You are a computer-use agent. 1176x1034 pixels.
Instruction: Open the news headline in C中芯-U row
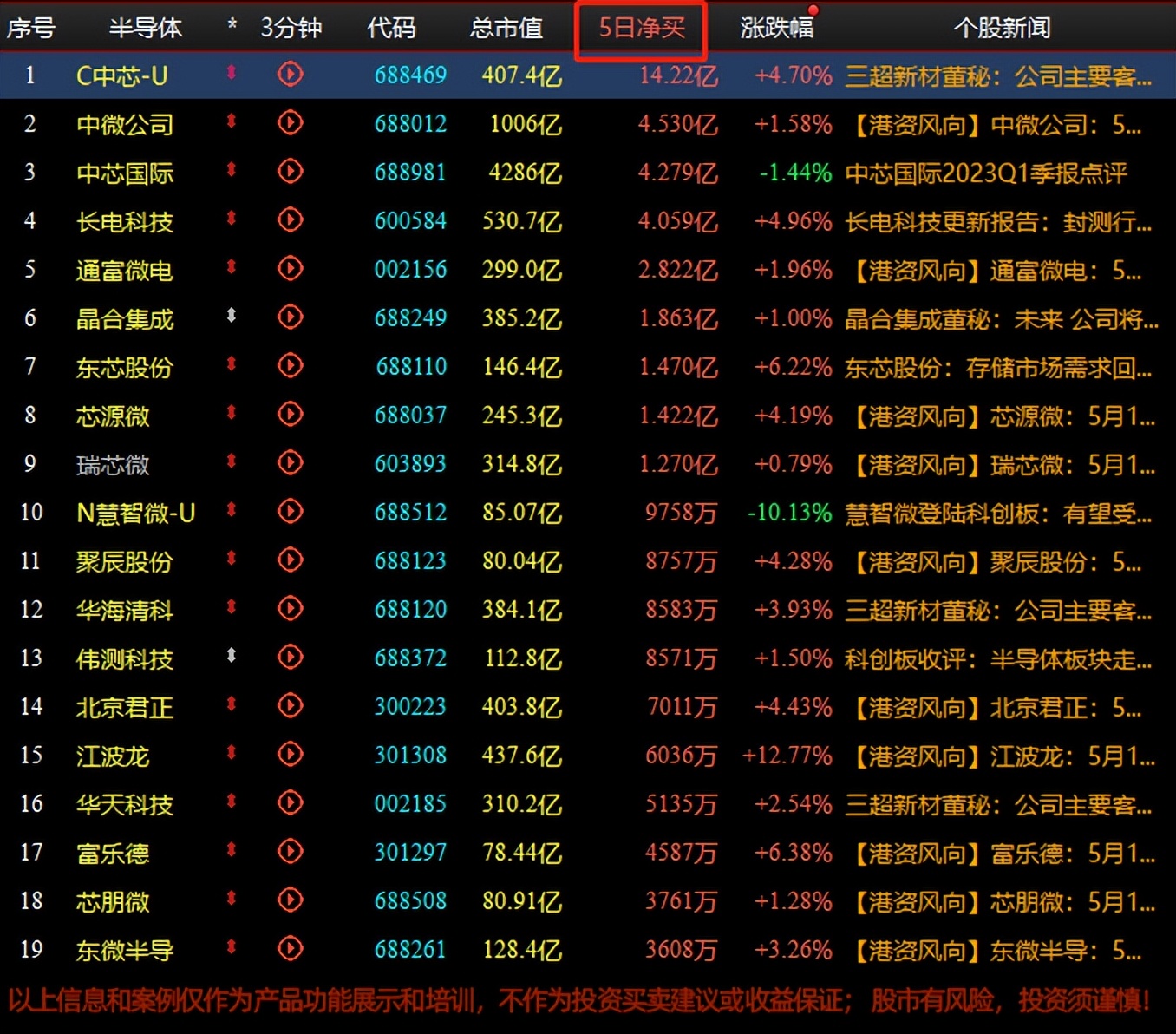pyautogui.click(x=999, y=76)
